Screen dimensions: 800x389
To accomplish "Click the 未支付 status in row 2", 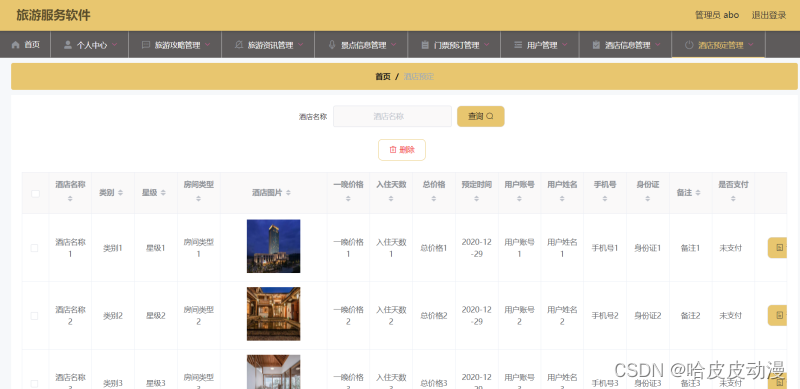I will [x=730, y=316].
